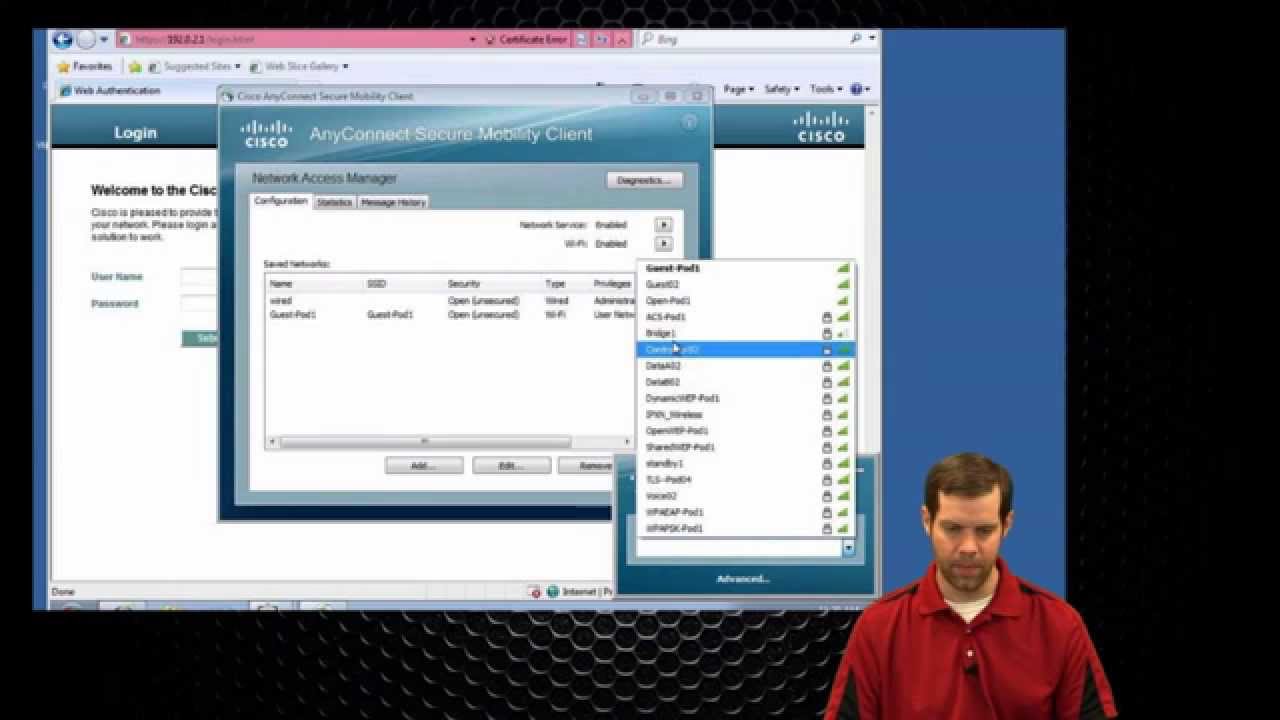Click the Security column header

tap(491, 284)
